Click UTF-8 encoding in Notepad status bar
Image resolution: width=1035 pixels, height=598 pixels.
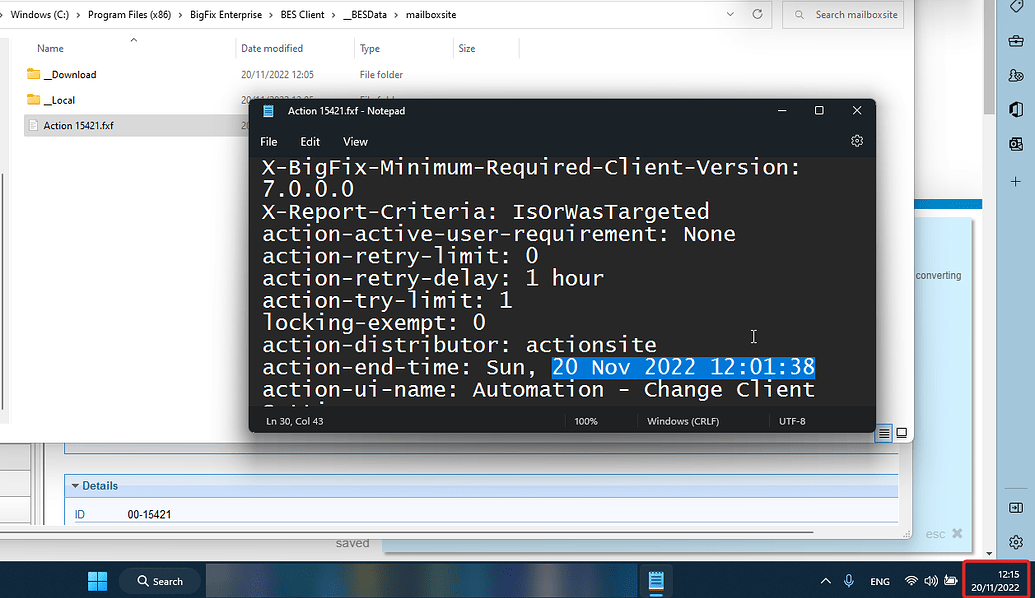click(792, 421)
